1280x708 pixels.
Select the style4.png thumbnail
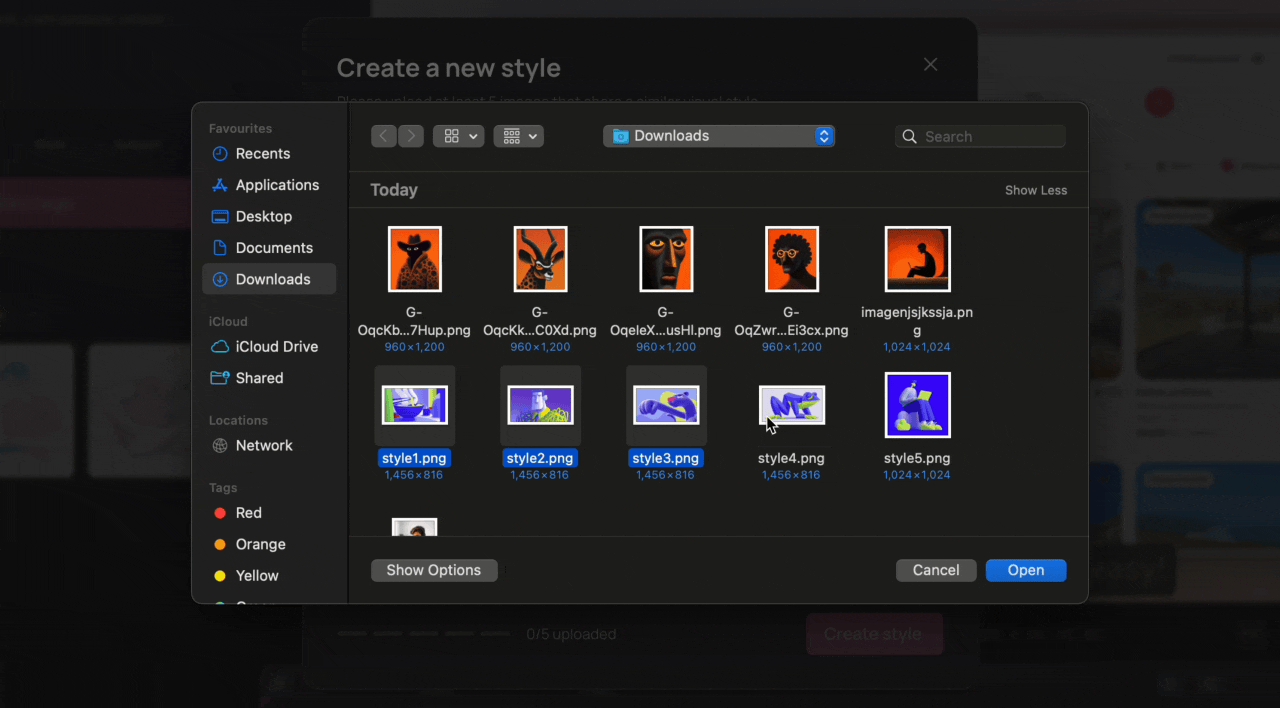tap(791, 405)
